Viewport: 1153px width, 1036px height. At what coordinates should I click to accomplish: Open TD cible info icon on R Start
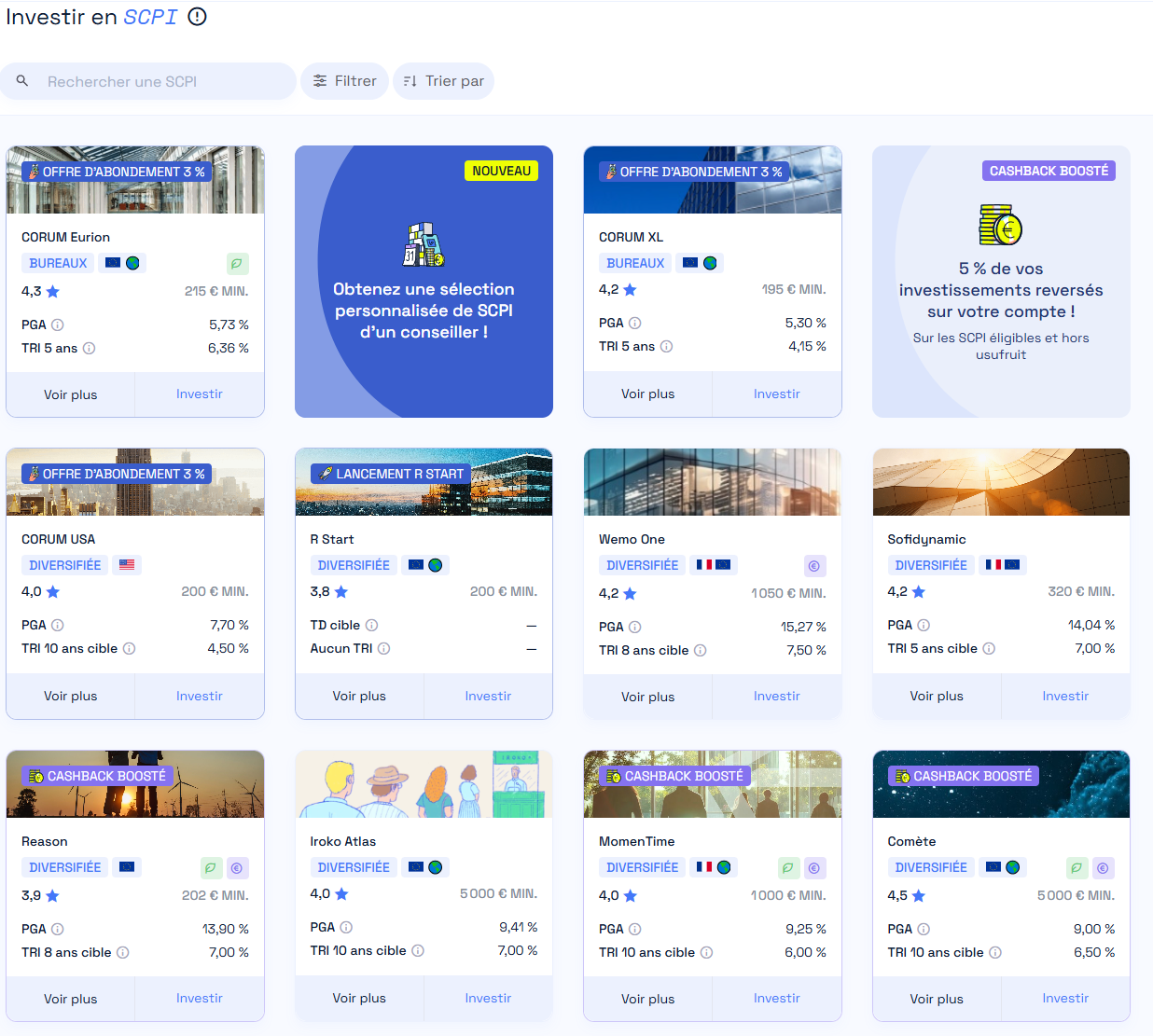point(371,625)
